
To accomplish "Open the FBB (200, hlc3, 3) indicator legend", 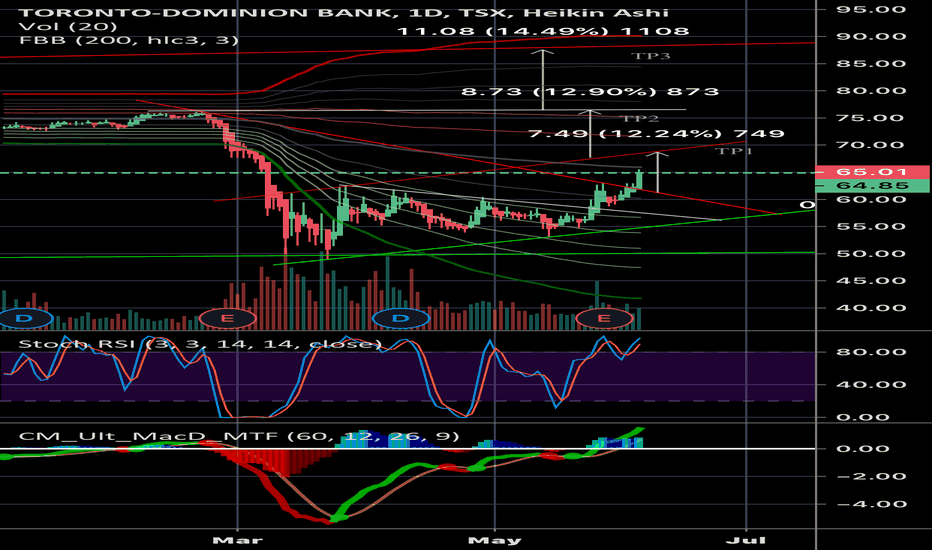I will coord(128,40).
